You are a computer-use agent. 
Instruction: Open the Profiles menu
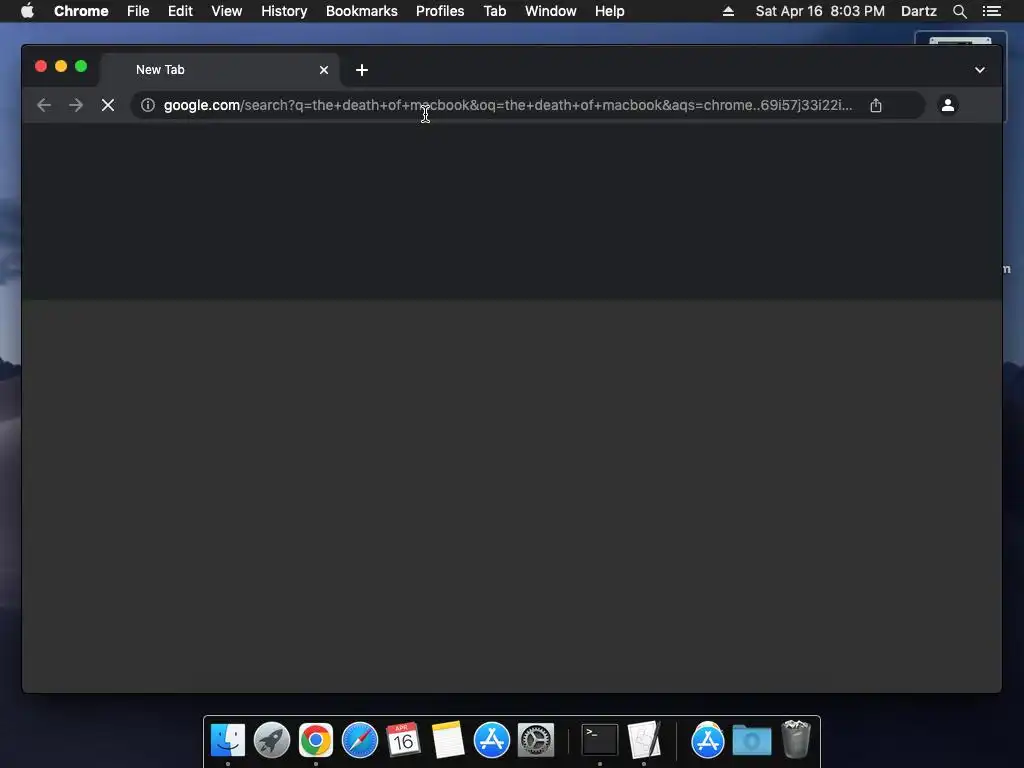pyautogui.click(x=440, y=11)
